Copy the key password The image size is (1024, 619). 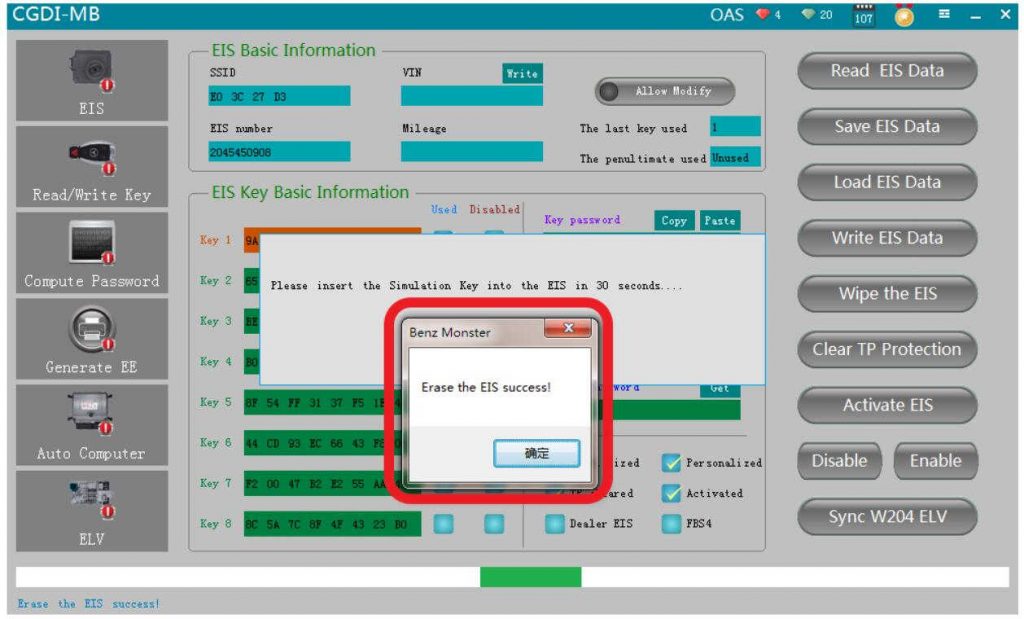(x=673, y=221)
